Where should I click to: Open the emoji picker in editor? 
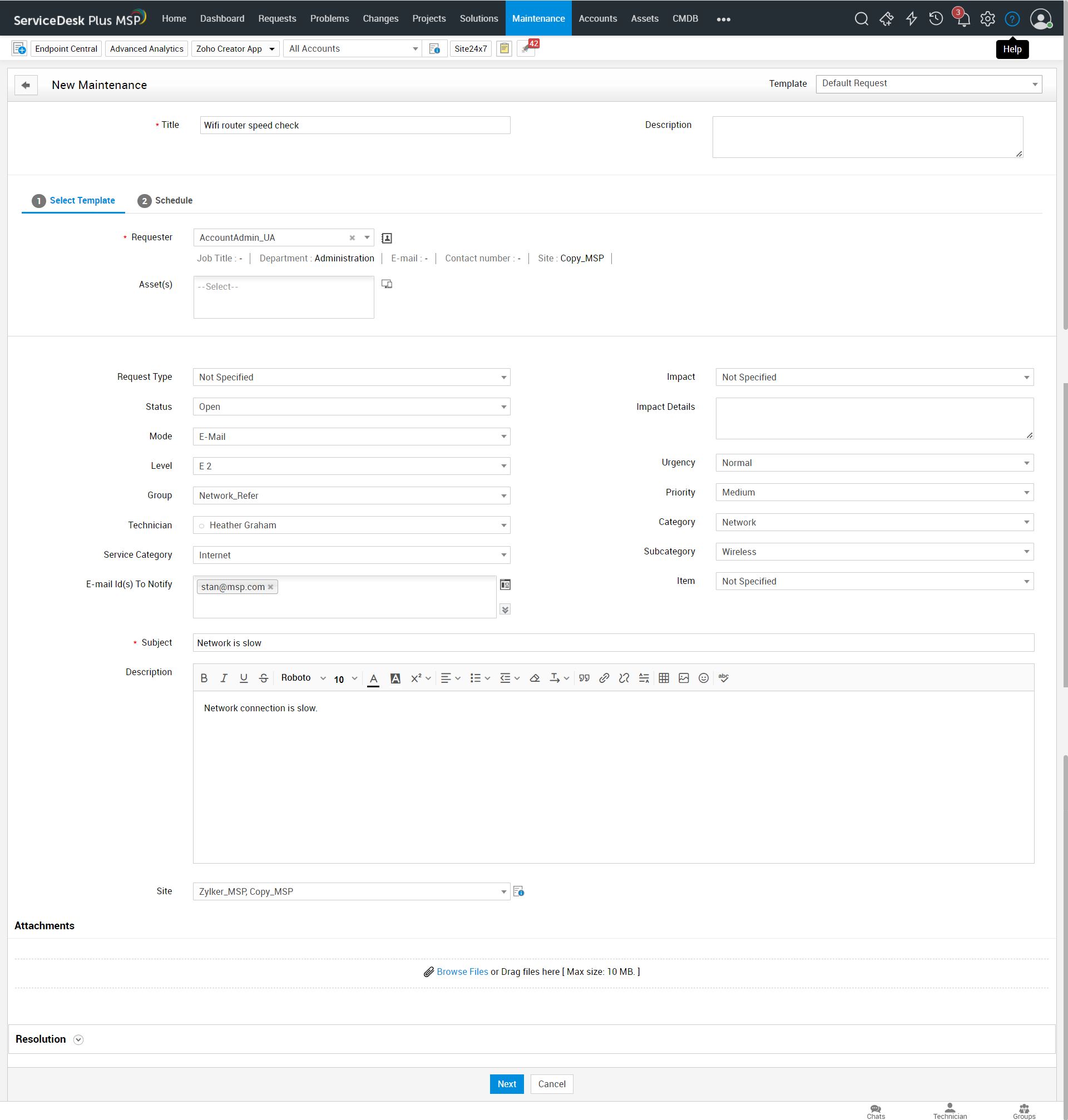tap(704, 678)
